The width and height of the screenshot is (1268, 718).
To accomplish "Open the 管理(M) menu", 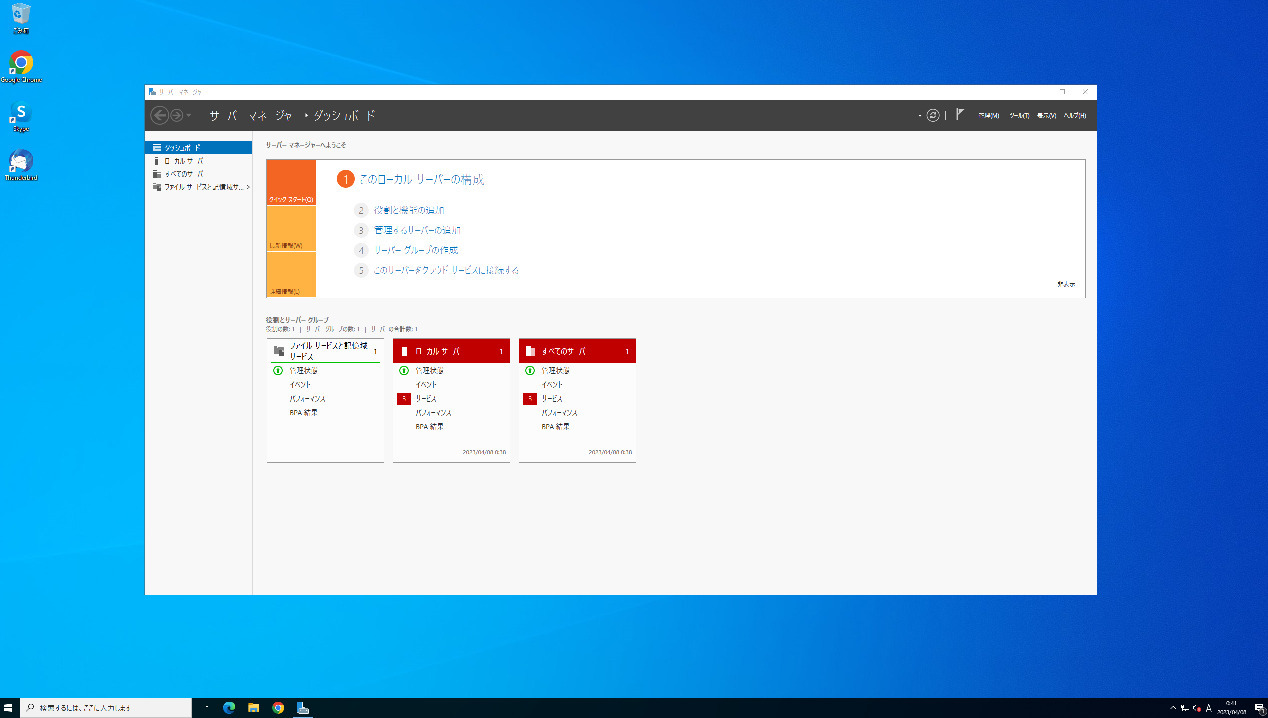I will tap(988, 116).
